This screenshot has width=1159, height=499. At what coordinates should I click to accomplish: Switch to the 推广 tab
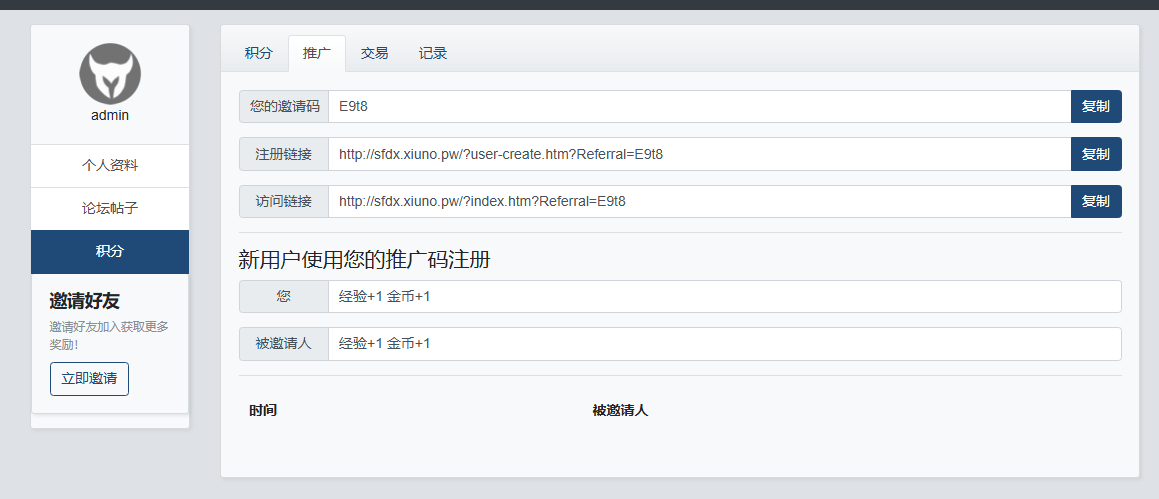tap(317, 53)
